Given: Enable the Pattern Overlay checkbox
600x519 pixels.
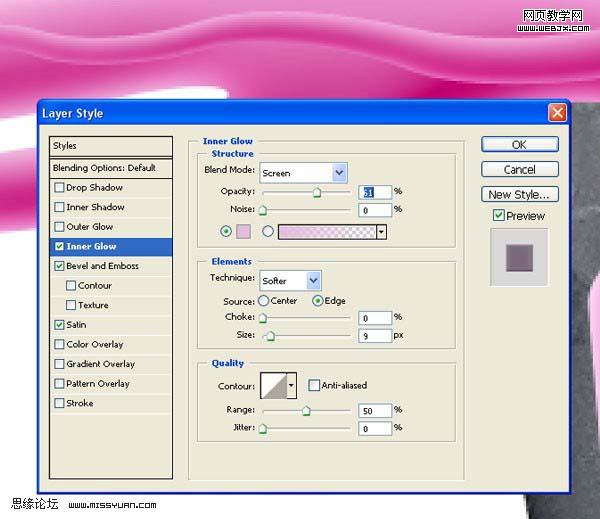Looking at the screenshot, I should tap(59, 384).
